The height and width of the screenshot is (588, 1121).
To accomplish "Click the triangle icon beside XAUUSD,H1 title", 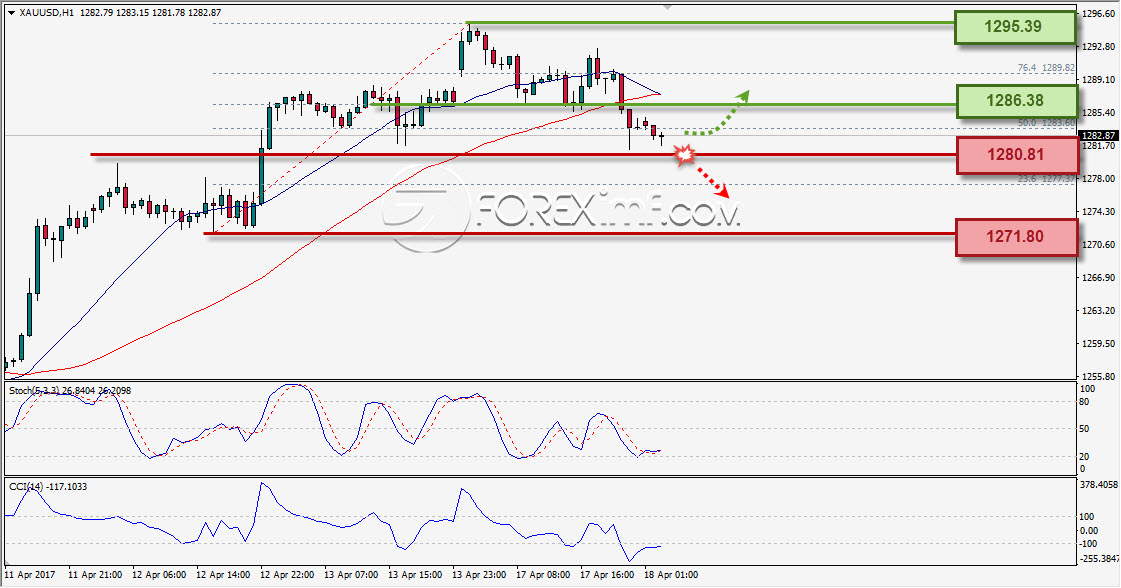I will pos(11,13).
